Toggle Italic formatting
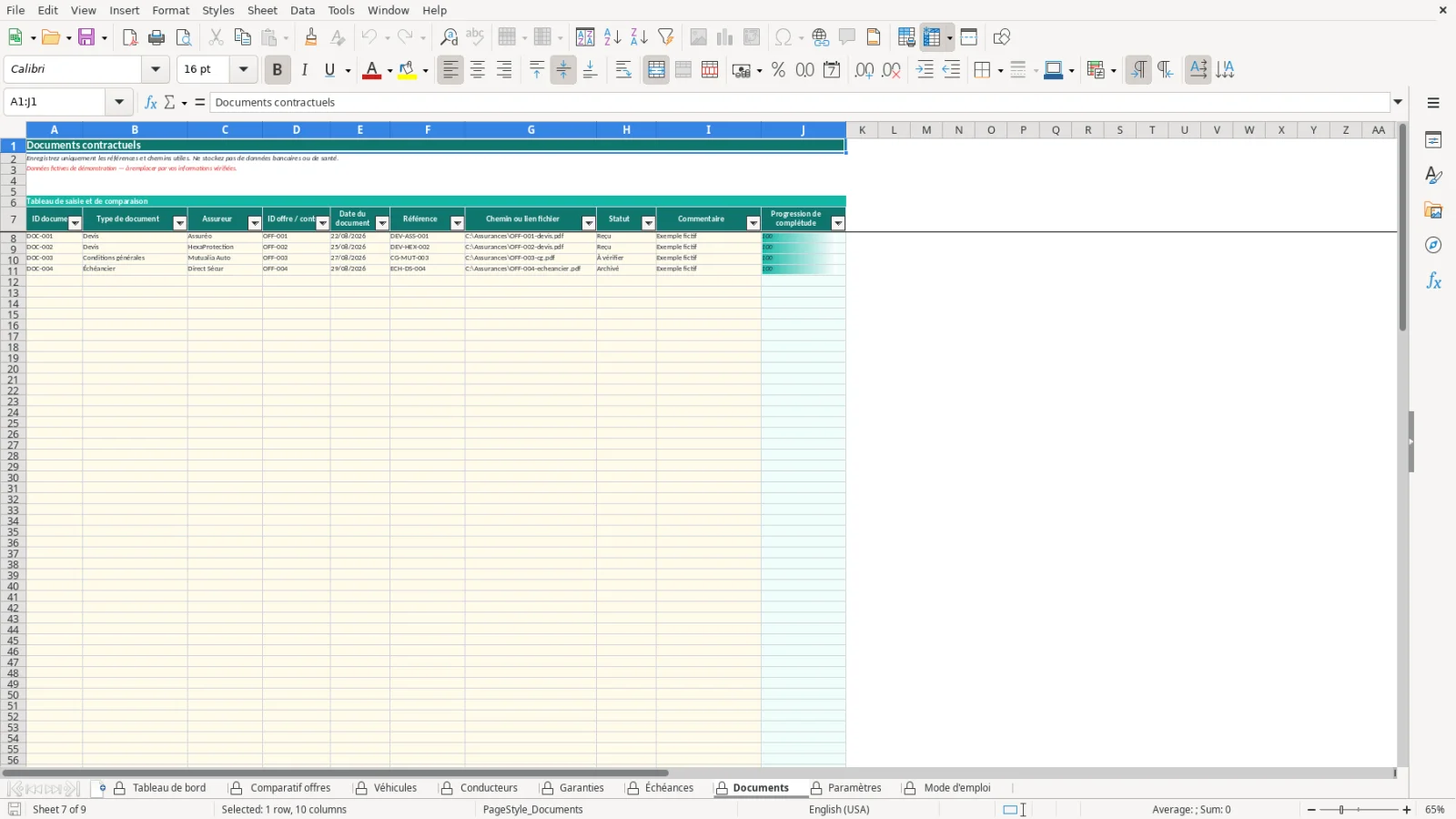 point(304,70)
